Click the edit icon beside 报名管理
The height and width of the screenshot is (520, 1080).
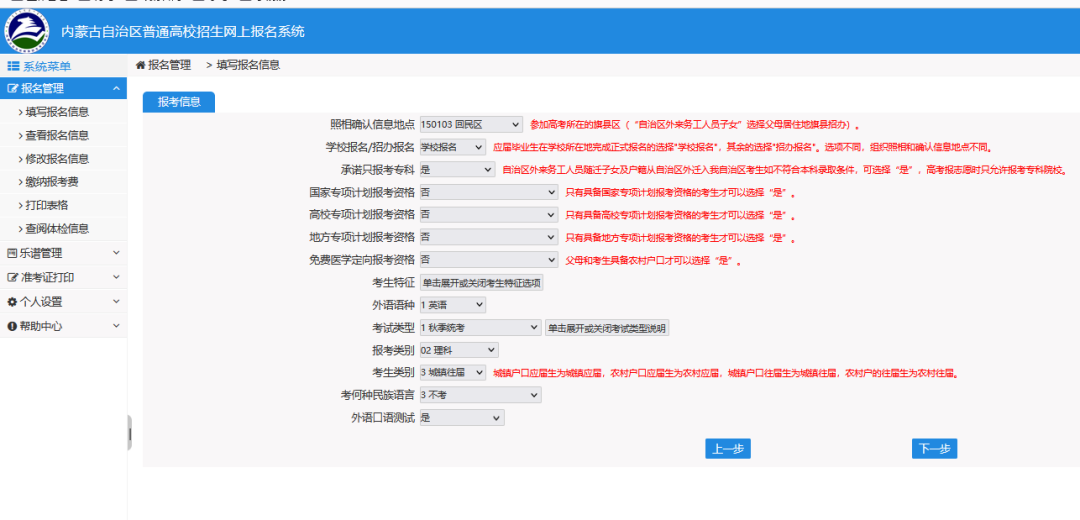coord(13,89)
